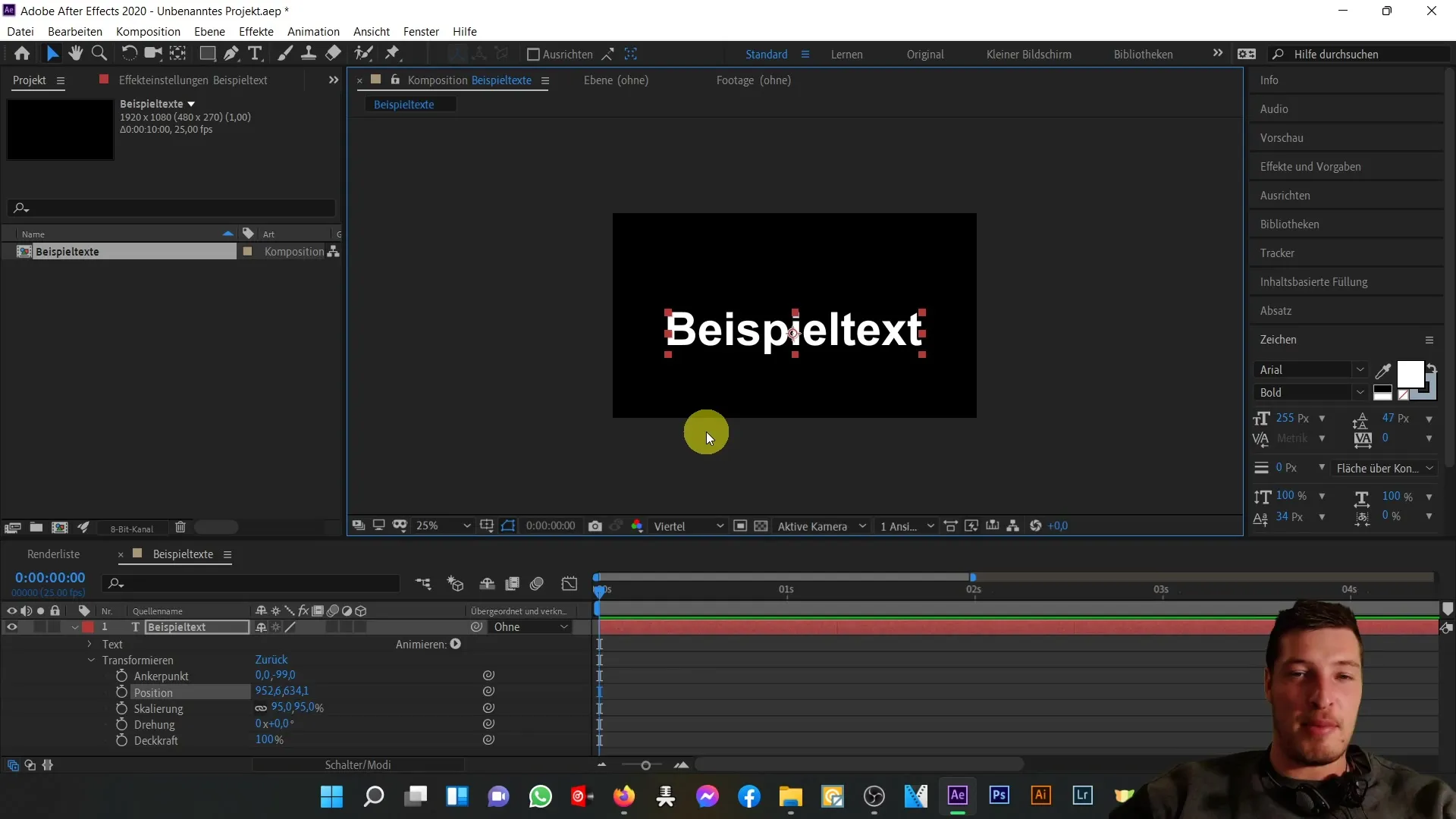Click Animieren button on Beispieltext layer
The image size is (1456, 819).
pos(456,643)
